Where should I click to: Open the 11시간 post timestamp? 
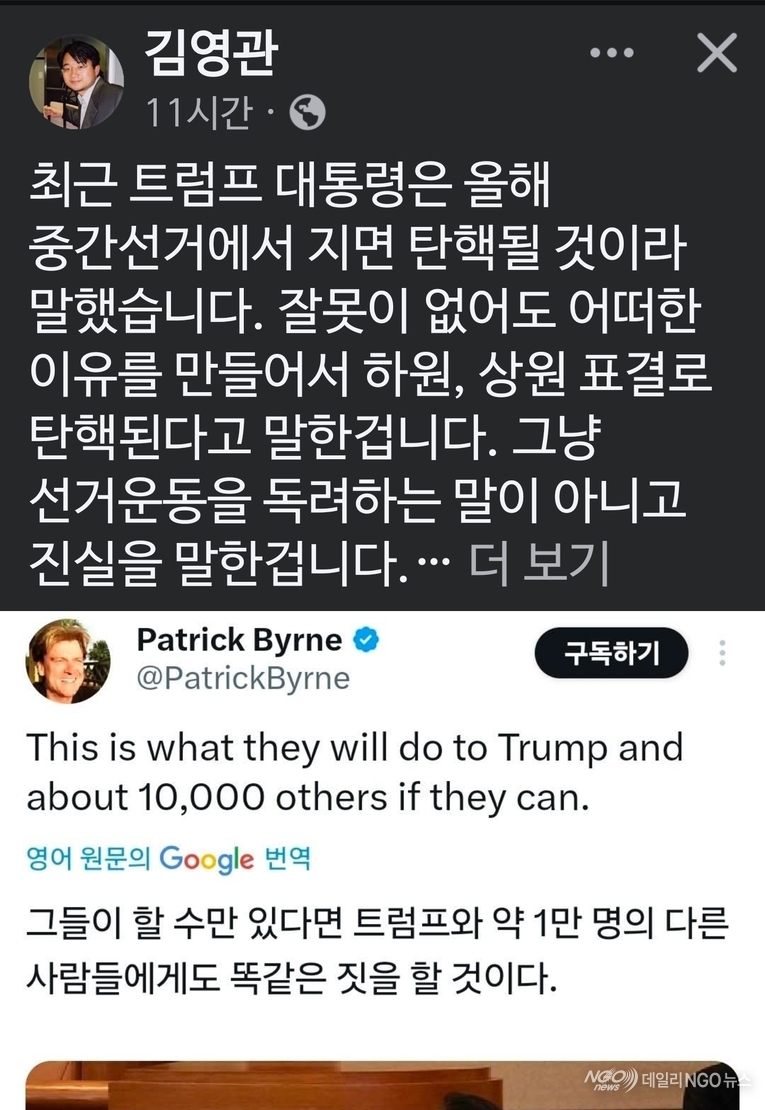tap(198, 112)
